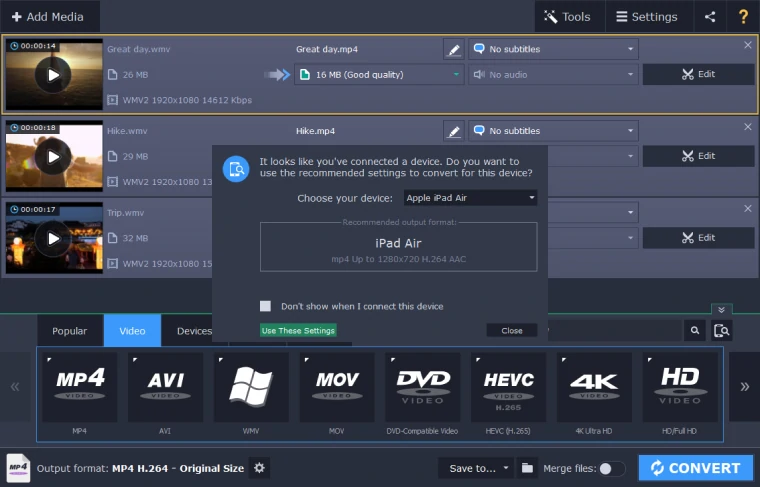Open the Settings menu
760x487 pixels.
(648, 16)
